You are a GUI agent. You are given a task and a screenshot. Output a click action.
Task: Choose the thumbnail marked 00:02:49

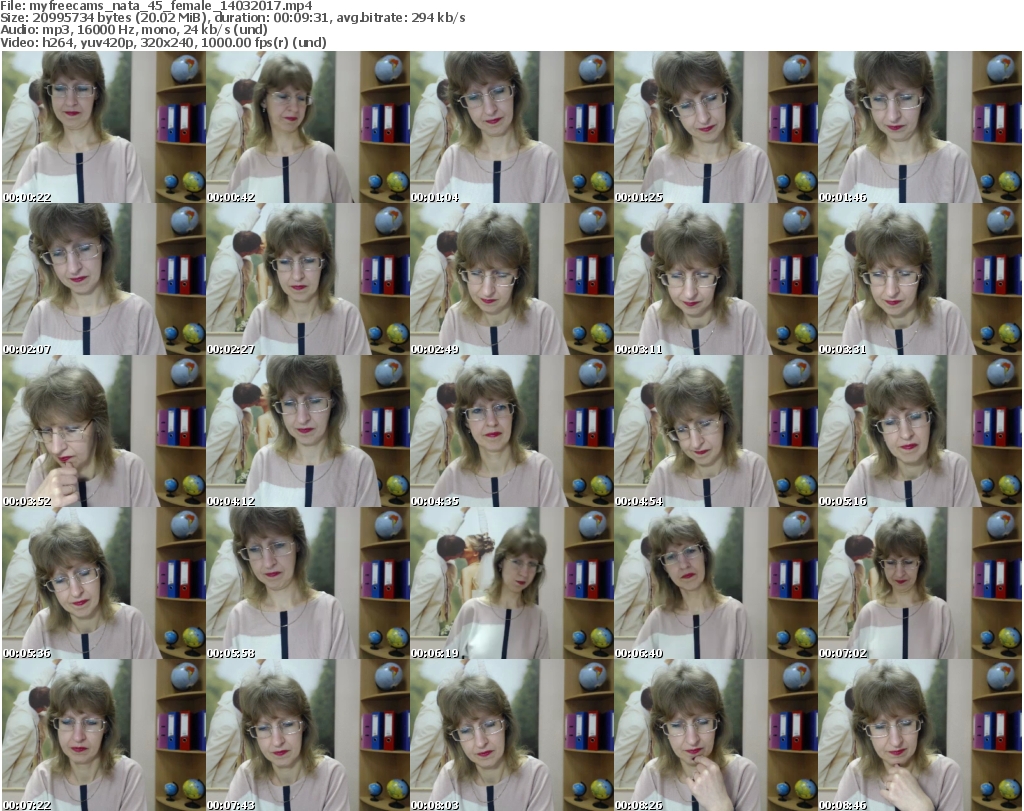pyautogui.click(x=512, y=279)
